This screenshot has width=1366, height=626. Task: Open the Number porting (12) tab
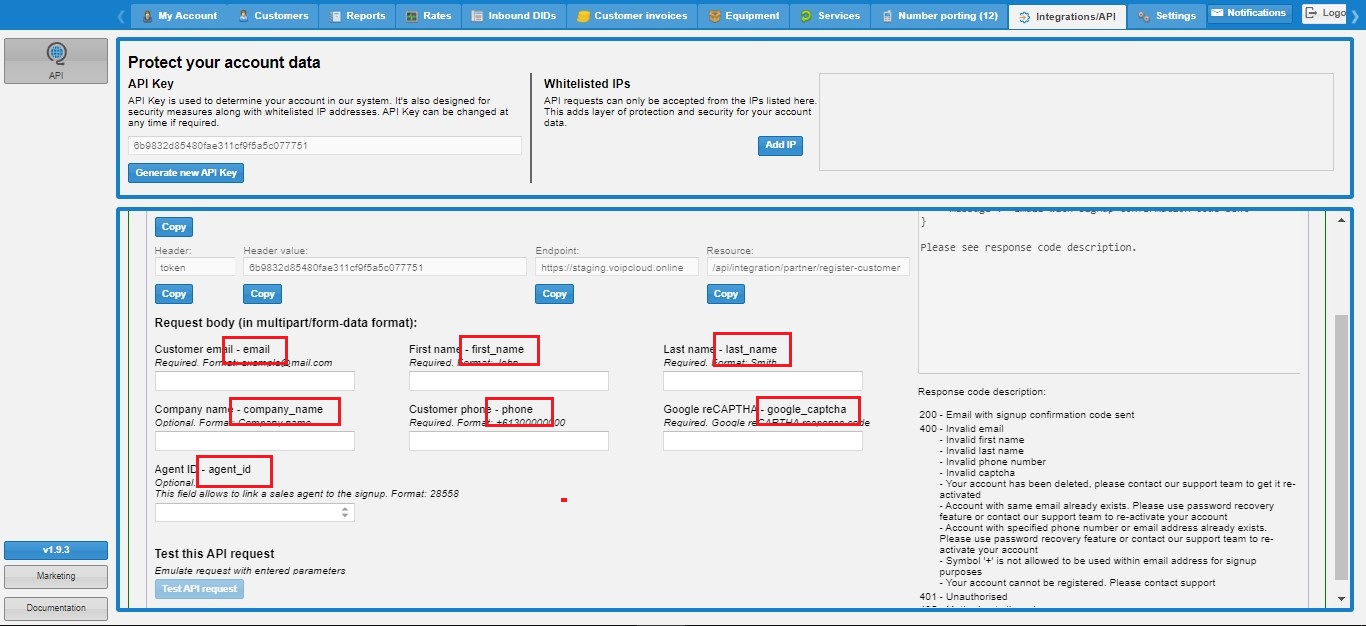click(x=938, y=16)
